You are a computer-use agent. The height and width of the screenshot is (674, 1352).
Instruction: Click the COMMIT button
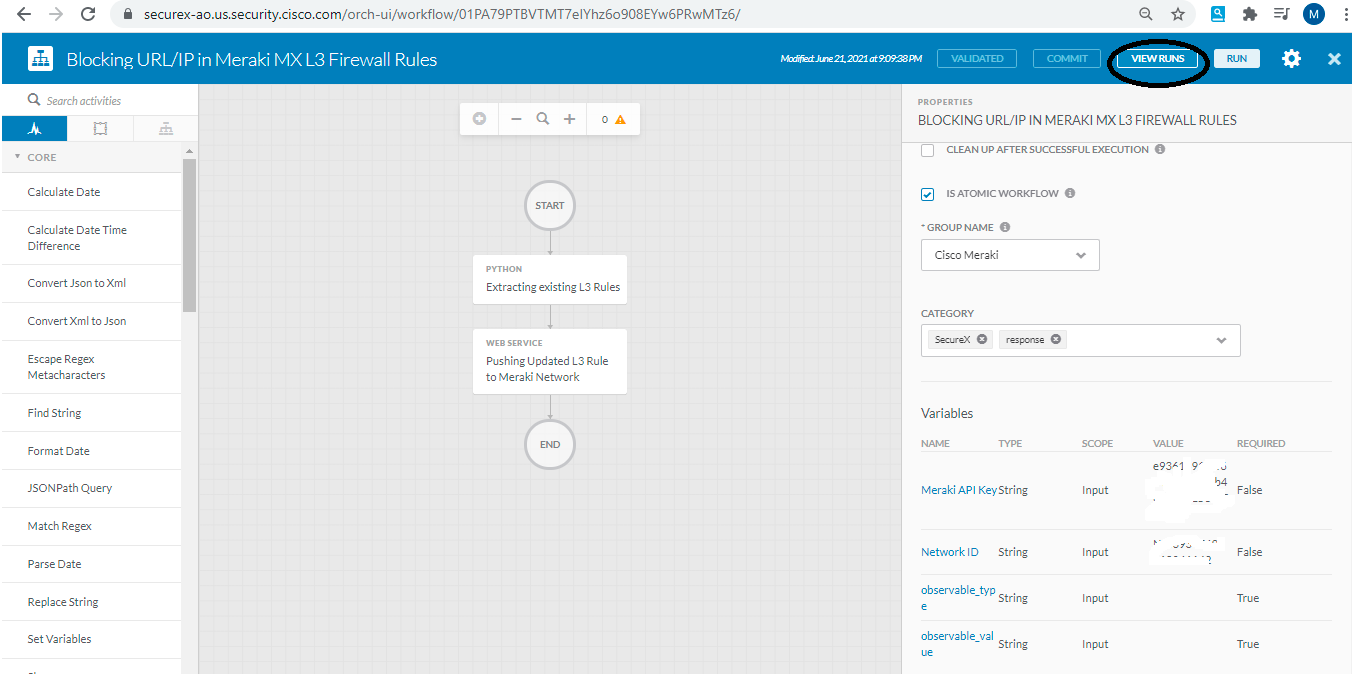tap(1067, 58)
